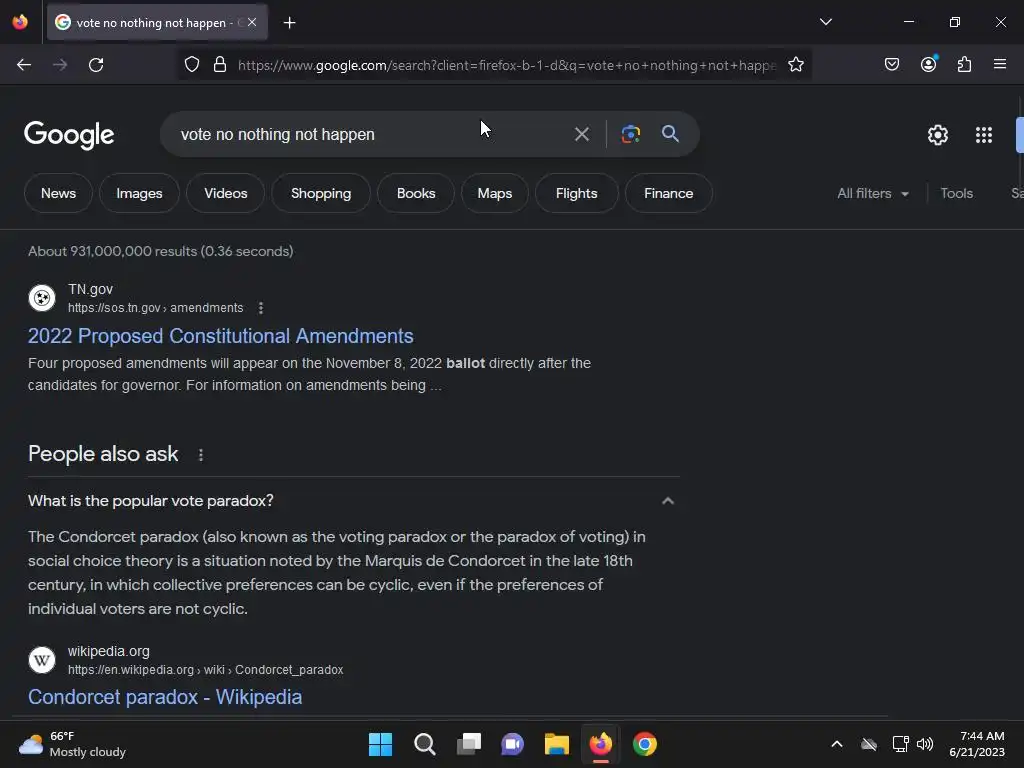The image size is (1024, 768).
Task: Show hidden system tray icons
Action: point(837,744)
